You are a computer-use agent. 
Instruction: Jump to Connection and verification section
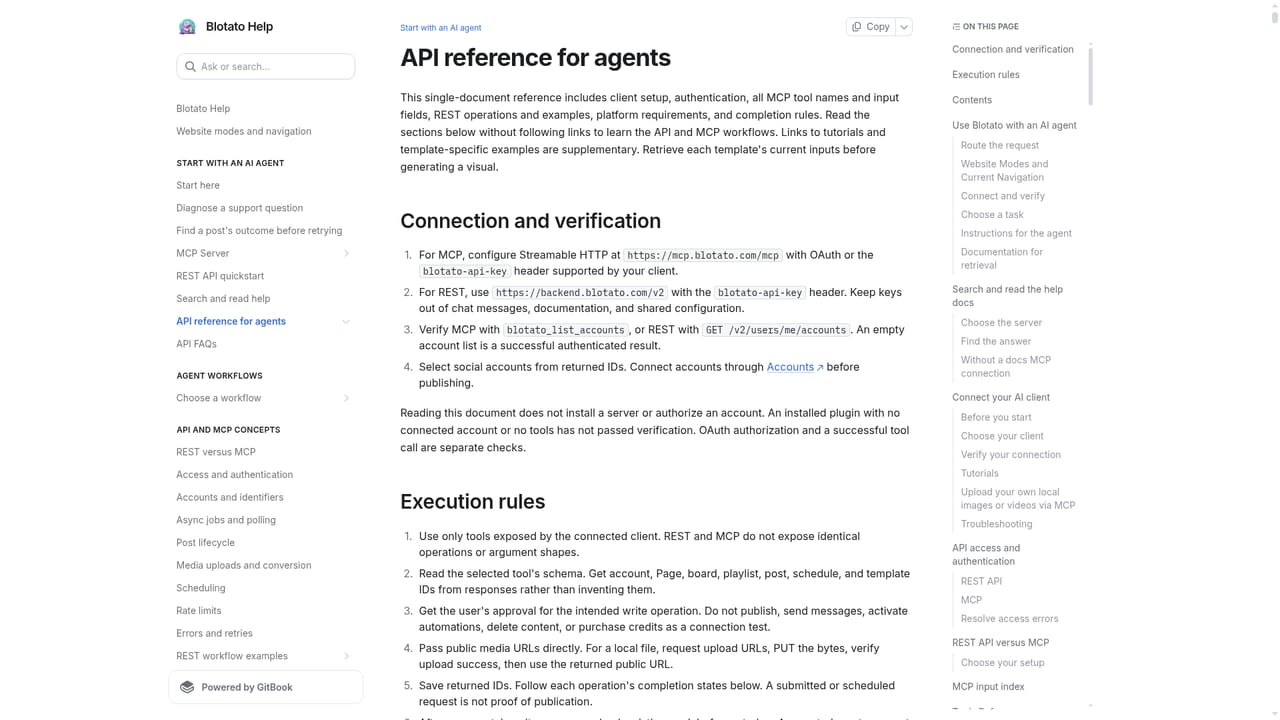coord(1013,50)
